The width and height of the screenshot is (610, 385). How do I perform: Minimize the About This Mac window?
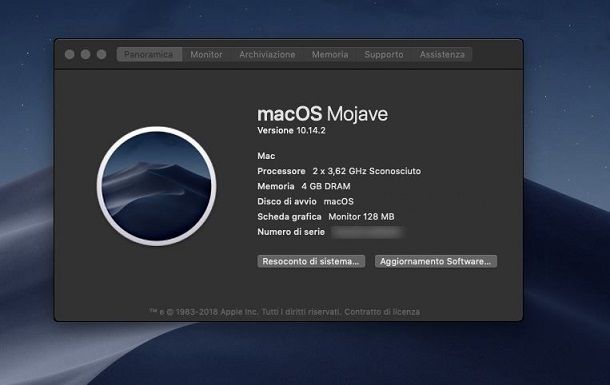(x=86, y=54)
